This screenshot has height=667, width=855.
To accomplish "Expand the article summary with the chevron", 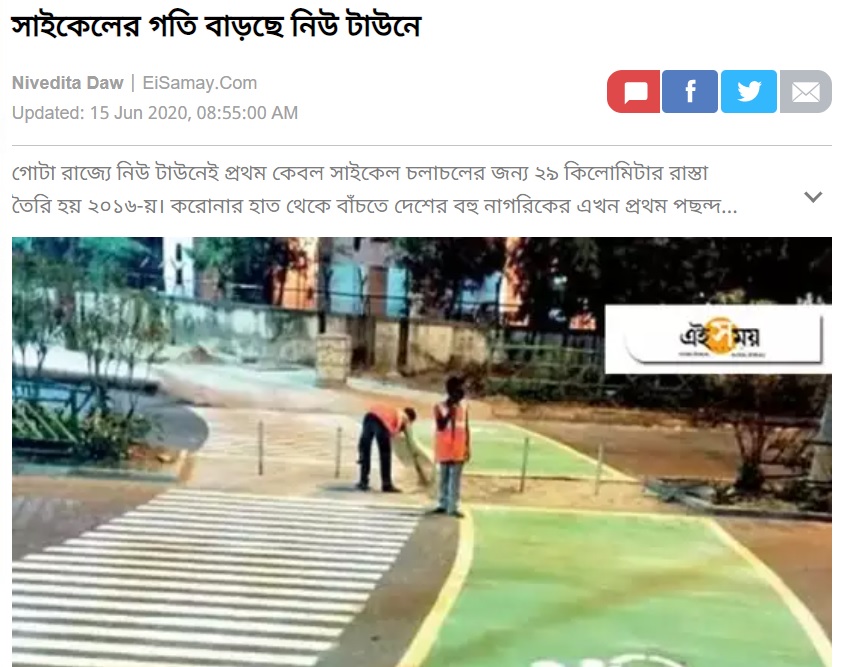I will click(x=813, y=197).
